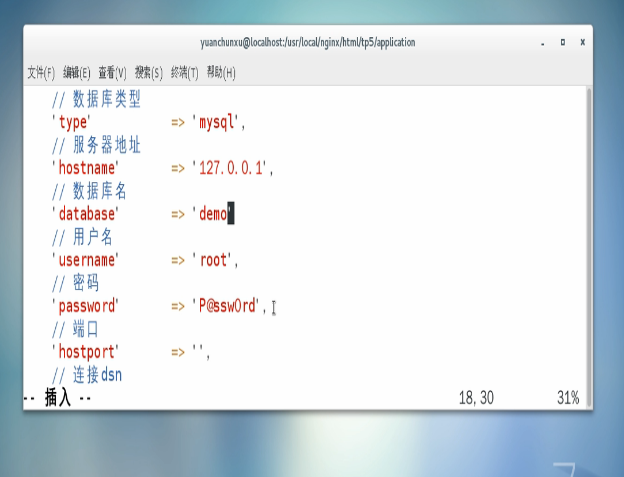Image resolution: width=624 pixels, height=477 pixels.
Task: Click the '-- 插入 --' mode indicator
Action: pyautogui.click(x=58, y=397)
